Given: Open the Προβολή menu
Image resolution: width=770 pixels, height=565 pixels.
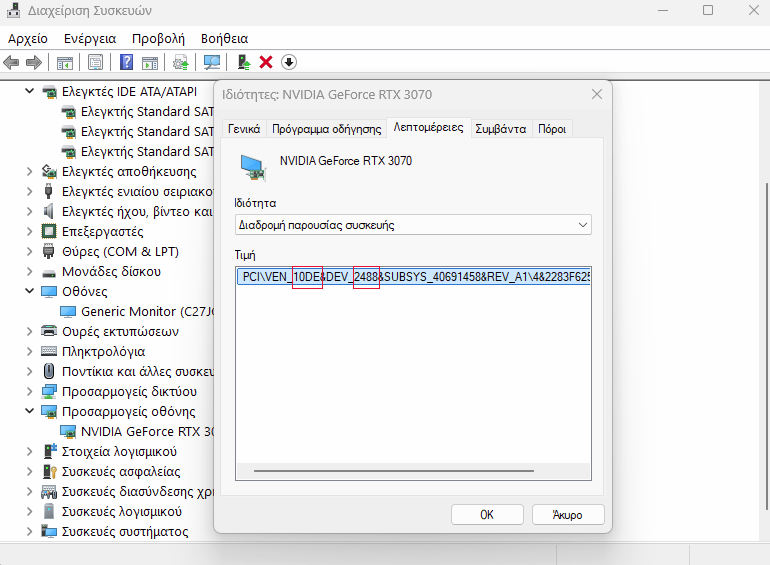Looking at the screenshot, I should (158, 38).
